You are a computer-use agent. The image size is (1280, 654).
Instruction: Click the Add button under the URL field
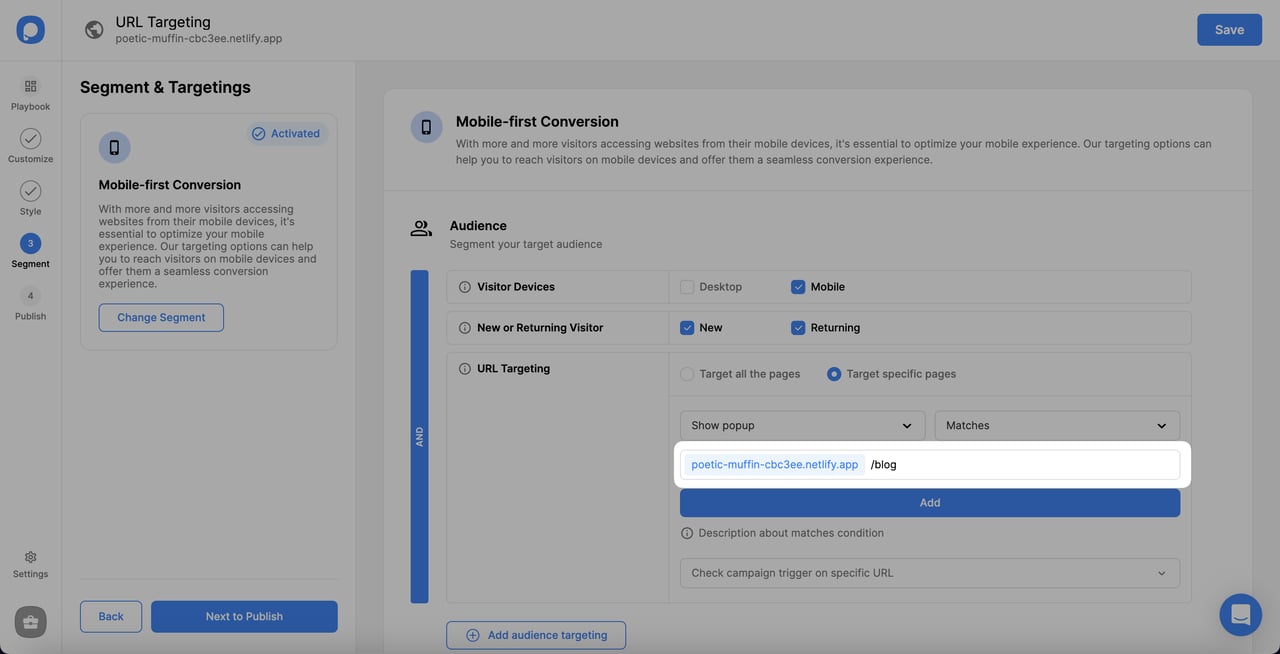929,502
